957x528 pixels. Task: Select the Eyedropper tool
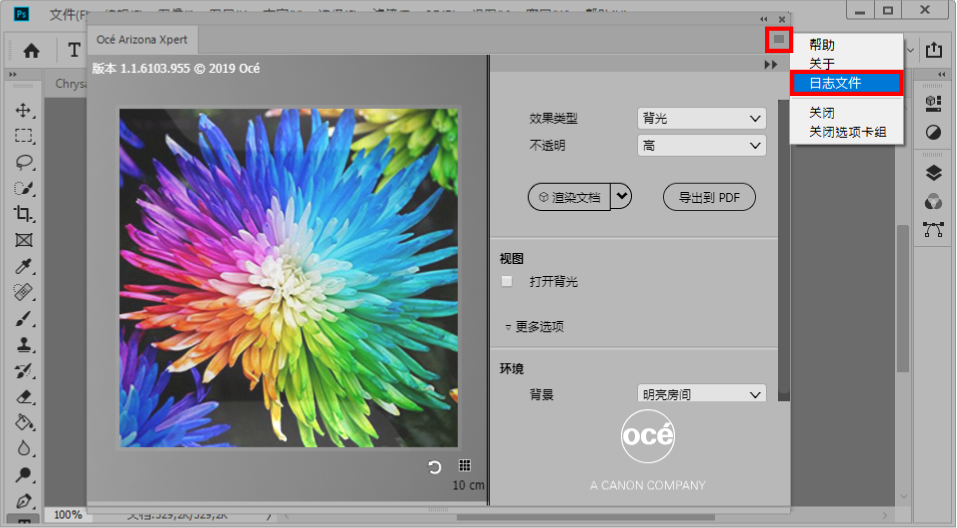click(24, 266)
